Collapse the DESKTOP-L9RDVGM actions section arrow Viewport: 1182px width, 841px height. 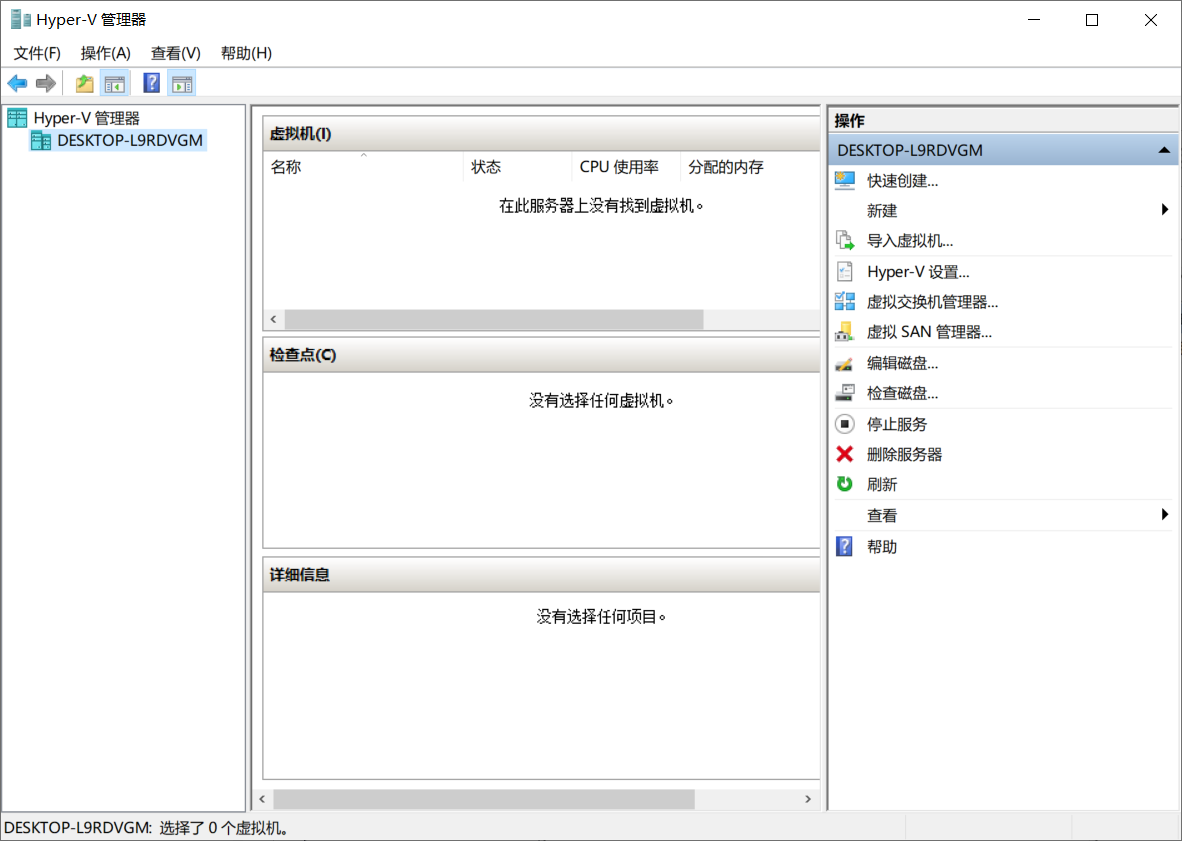(x=1164, y=151)
